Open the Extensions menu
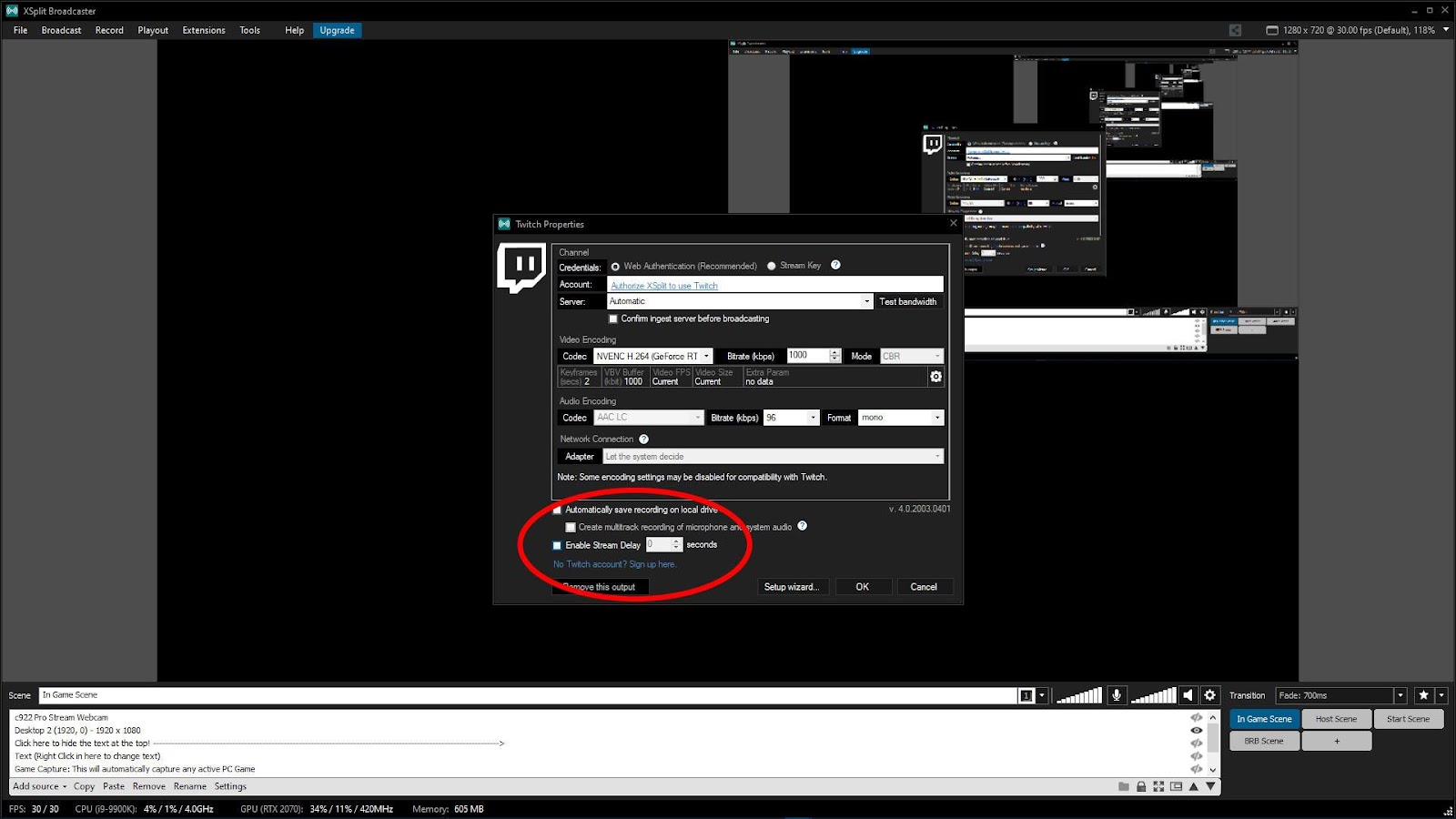This screenshot has height=819, width=1456. 204,30
